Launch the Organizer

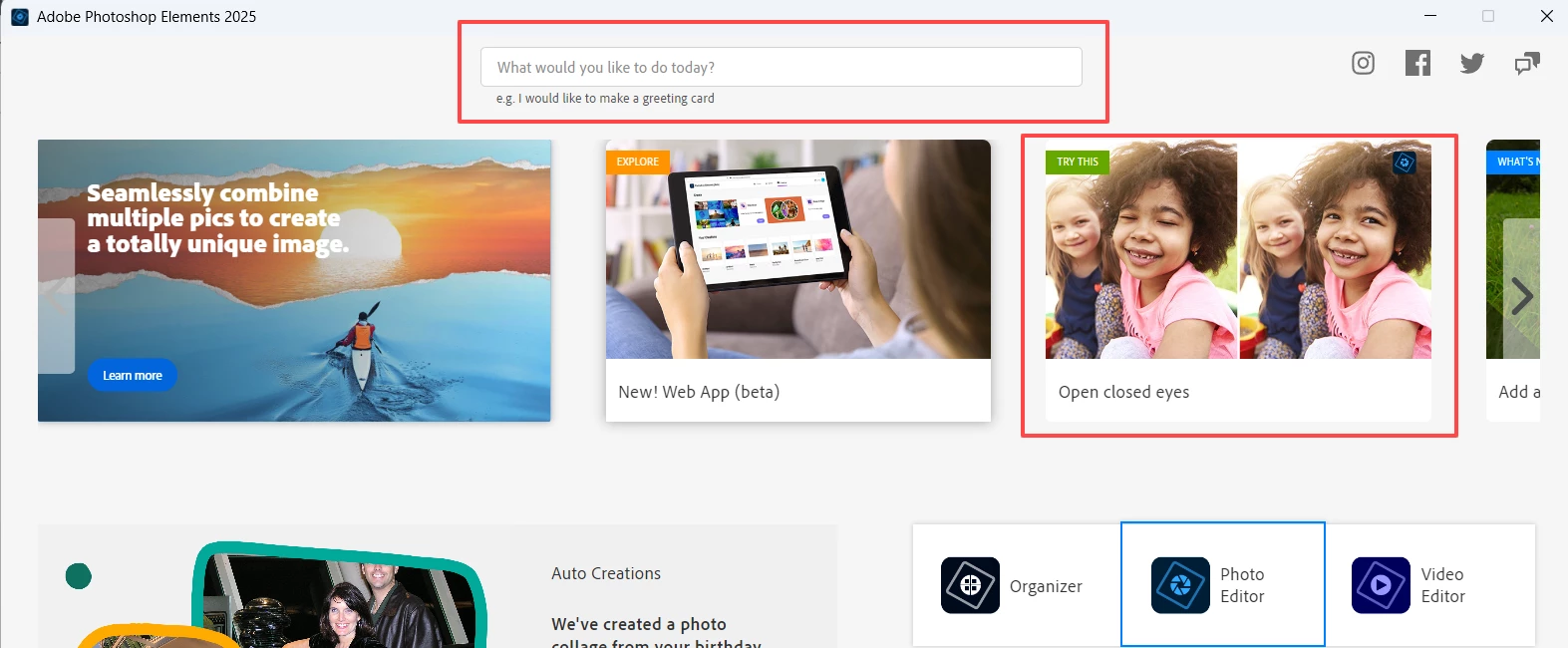(1017, 585)
